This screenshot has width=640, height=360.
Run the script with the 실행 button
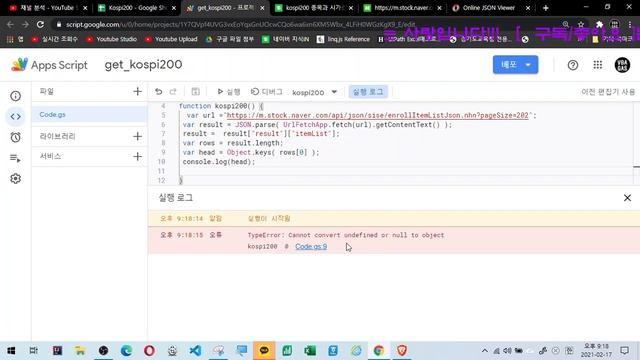[229, 92]
